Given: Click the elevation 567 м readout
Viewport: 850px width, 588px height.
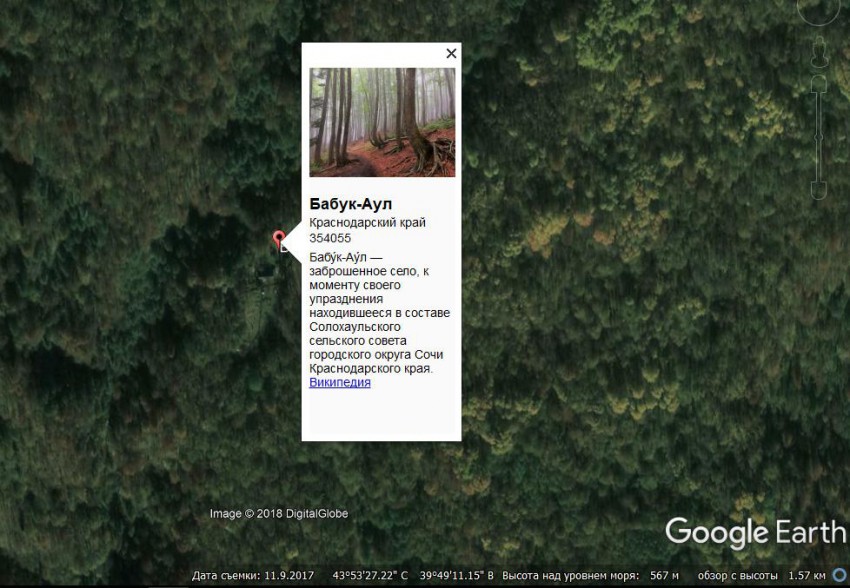Looking at the screenshot, I should tap(664, 576).
